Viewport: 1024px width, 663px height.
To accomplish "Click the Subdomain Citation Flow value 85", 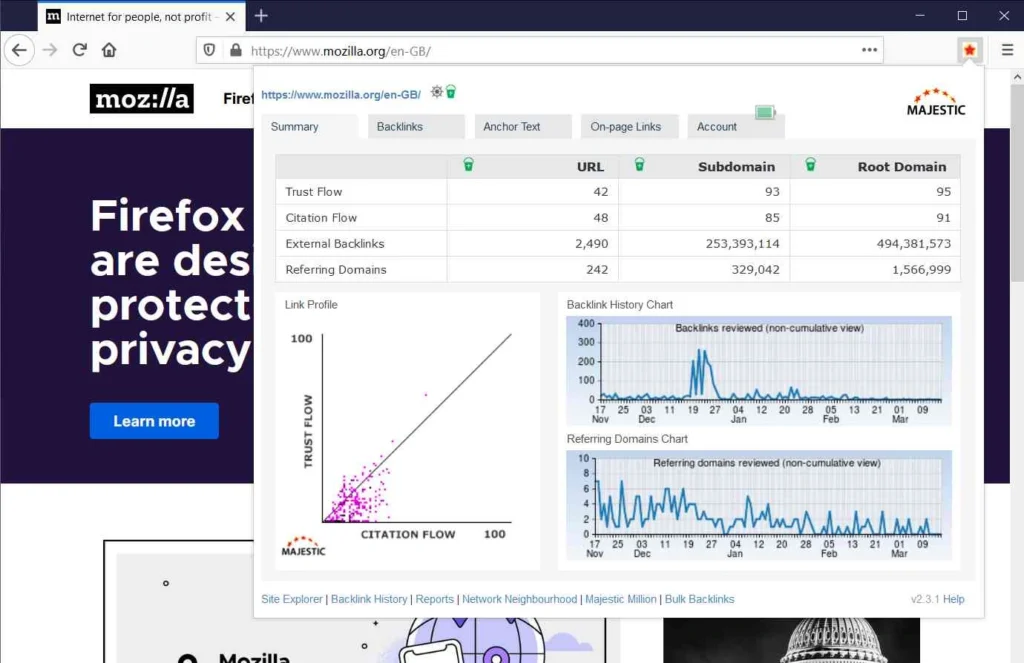I will (x=772, y=218).
